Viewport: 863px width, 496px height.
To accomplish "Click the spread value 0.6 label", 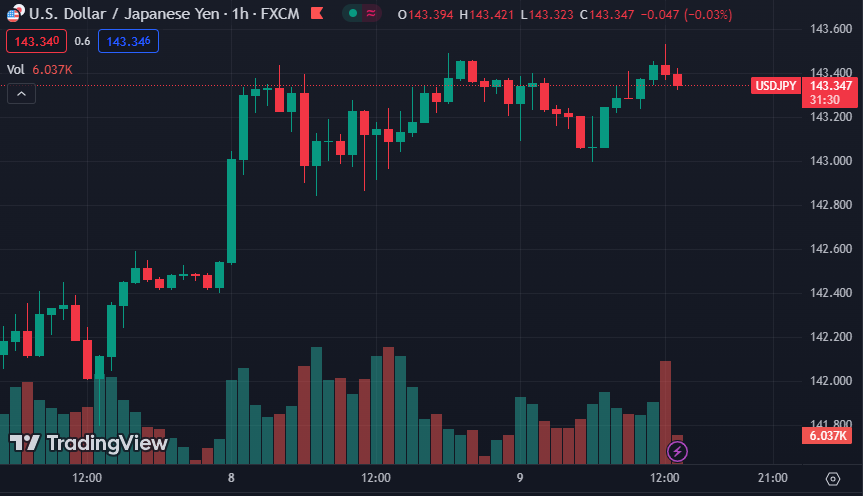I will [83, 41].
